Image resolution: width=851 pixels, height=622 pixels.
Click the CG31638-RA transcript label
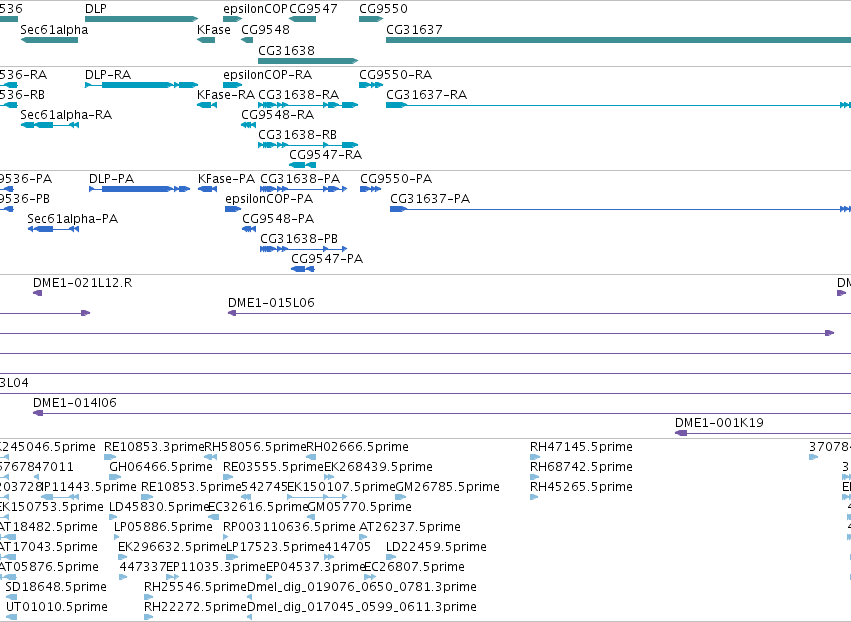(x=299, y=95)
